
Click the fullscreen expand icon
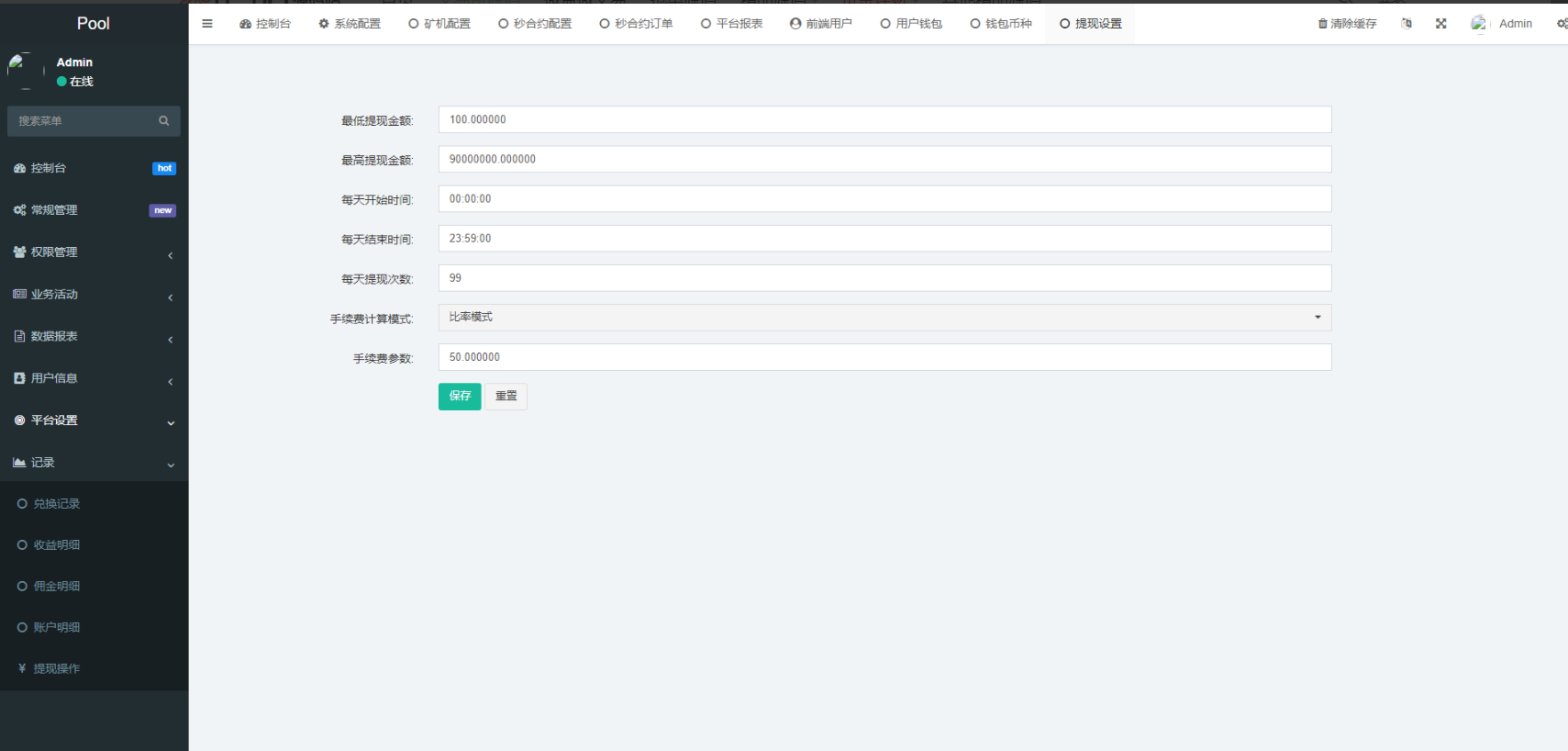click(x=1441, y=24)
